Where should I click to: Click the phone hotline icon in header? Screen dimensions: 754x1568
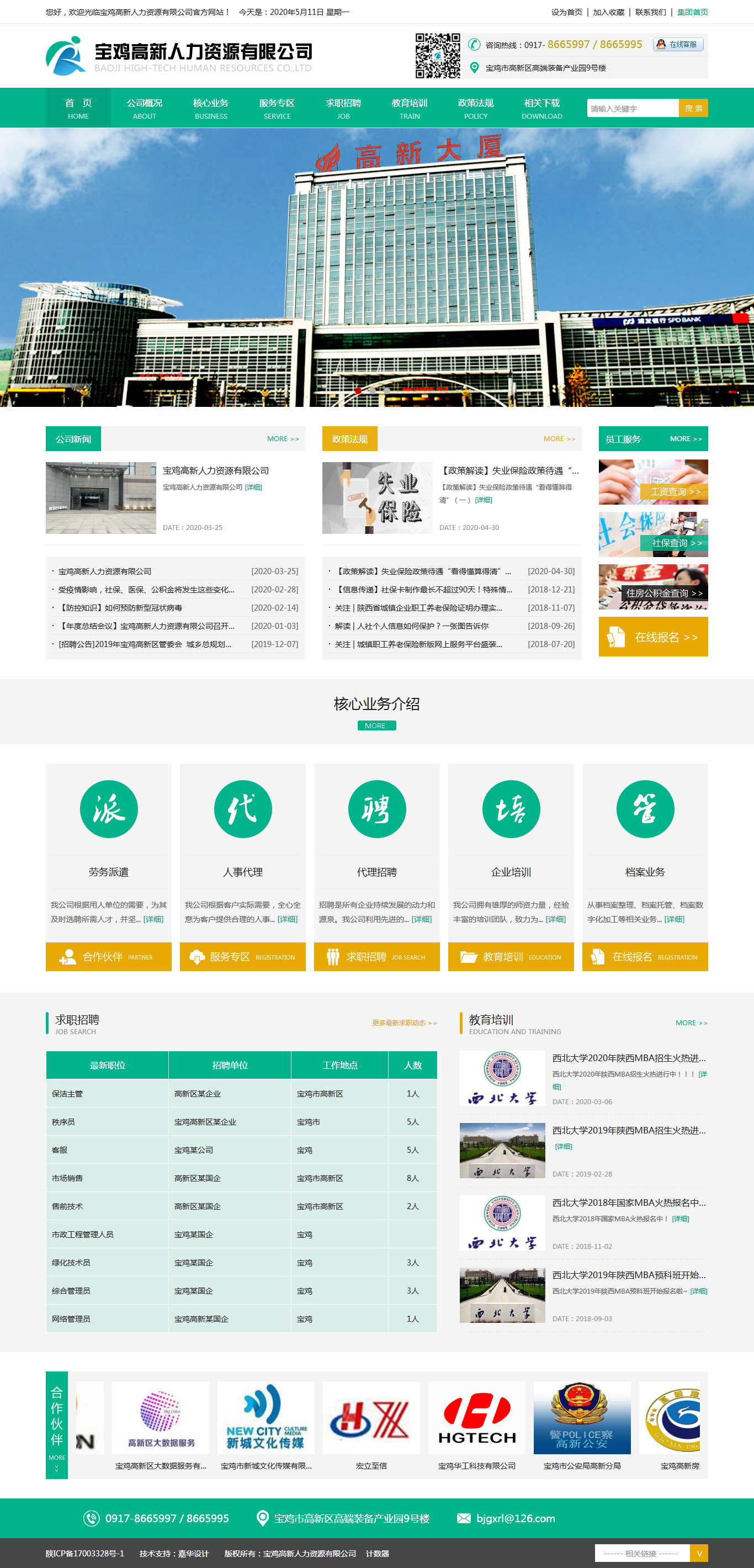(x=474, y=44)
